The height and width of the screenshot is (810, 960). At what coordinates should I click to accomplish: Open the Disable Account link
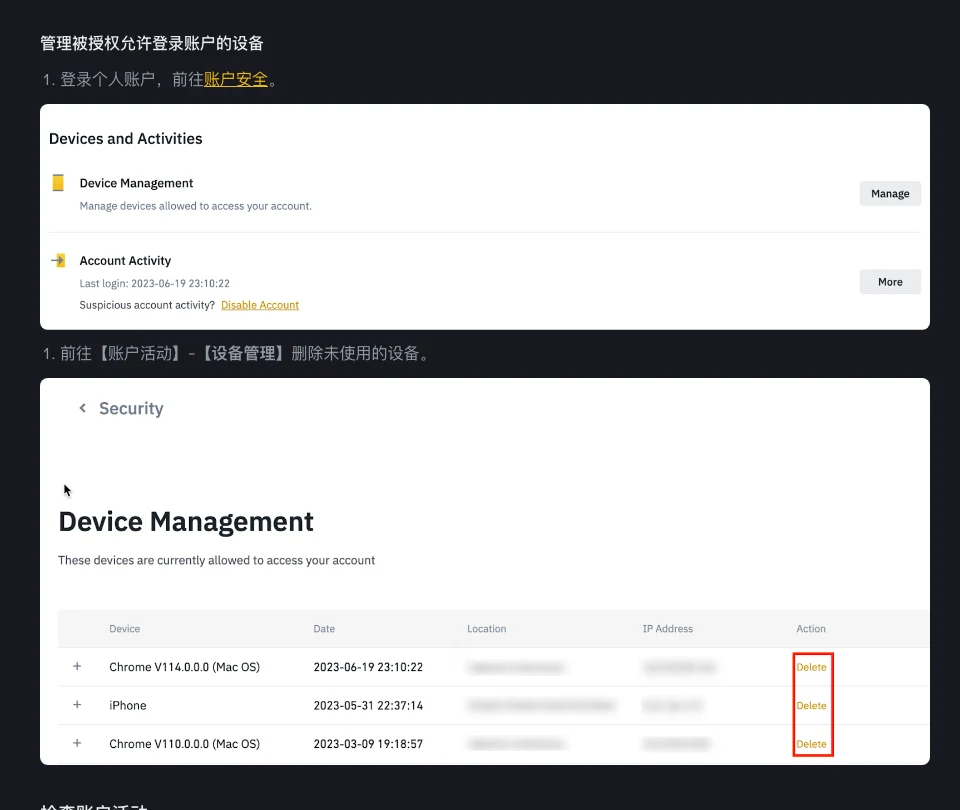[260, 305]
